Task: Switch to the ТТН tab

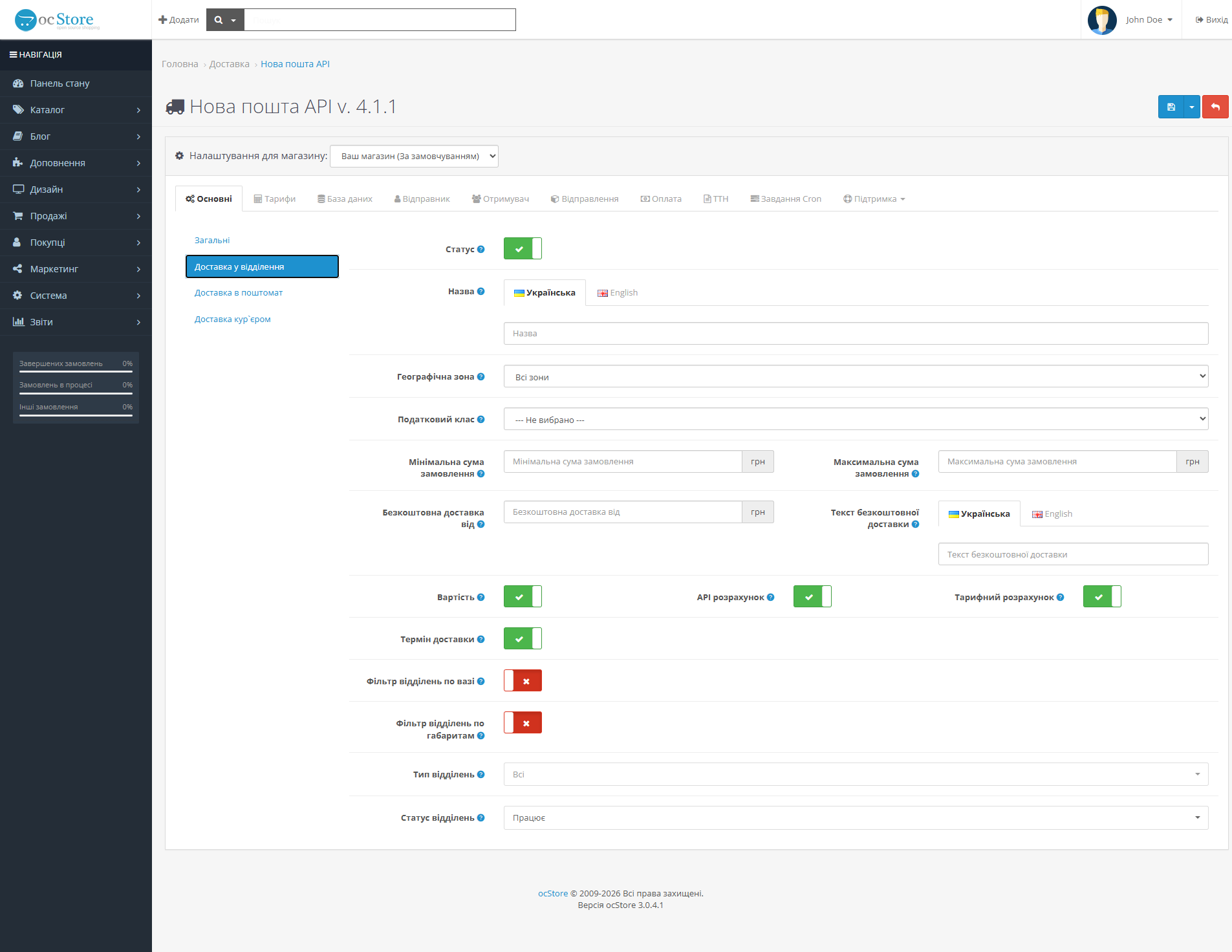Action: pos(716,199)
